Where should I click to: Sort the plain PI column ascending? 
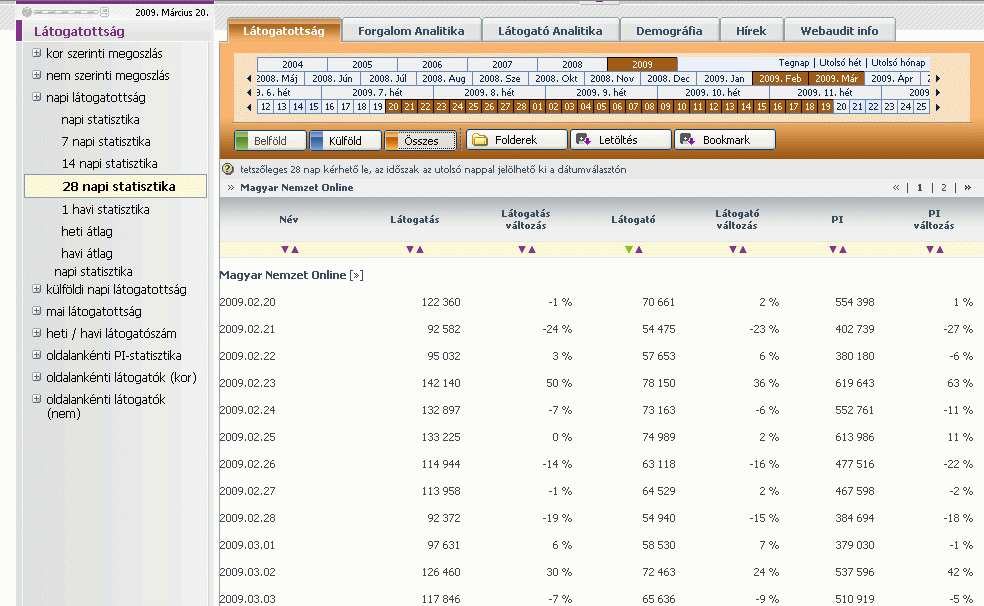pos(843,250)
